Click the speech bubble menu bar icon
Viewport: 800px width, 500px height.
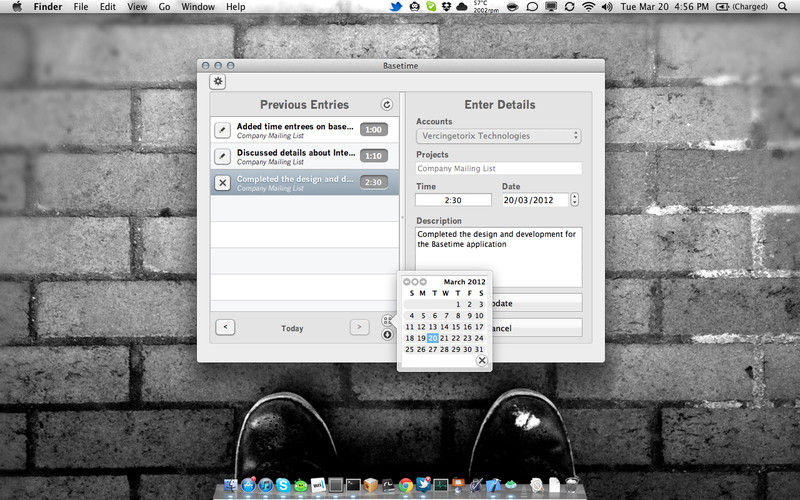click(532, 7)
